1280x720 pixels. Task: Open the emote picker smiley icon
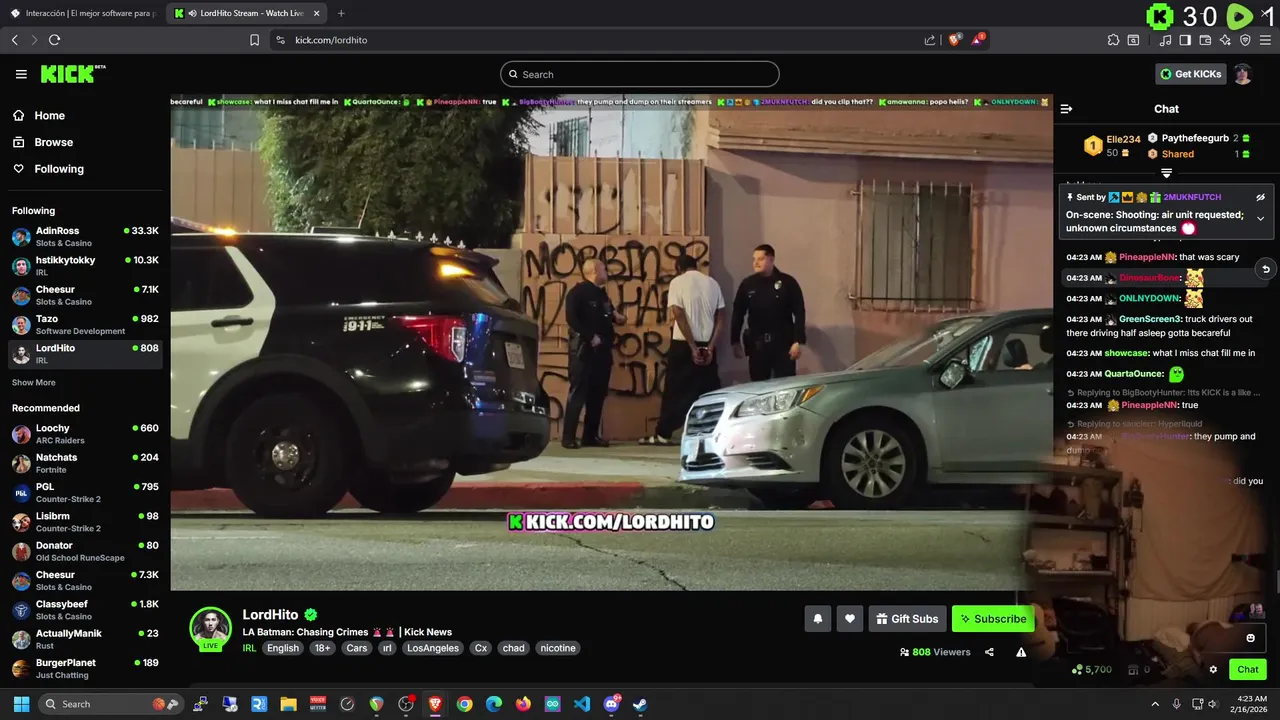pos(1250,638)
